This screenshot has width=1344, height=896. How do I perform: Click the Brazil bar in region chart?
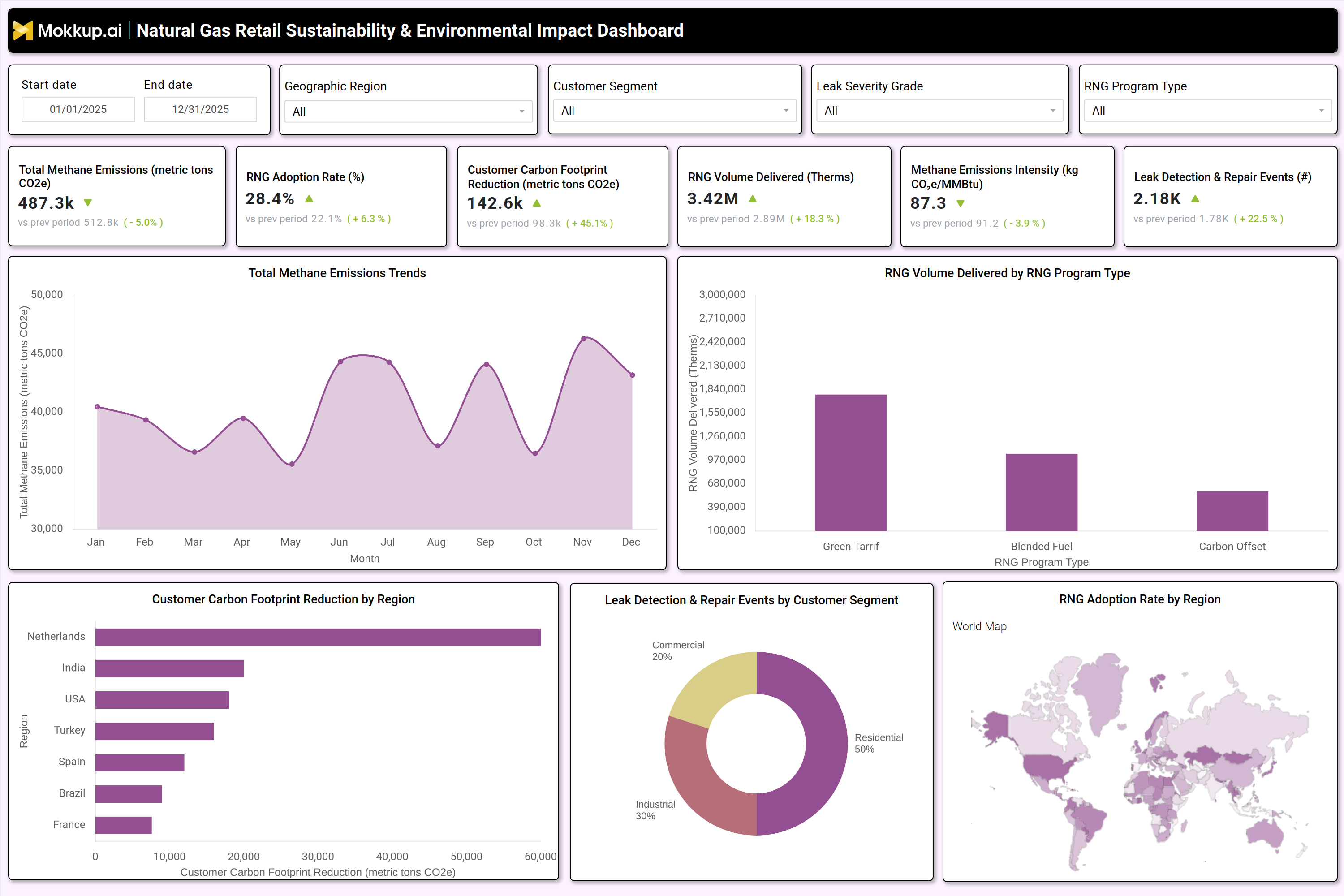tap(129, 794)
